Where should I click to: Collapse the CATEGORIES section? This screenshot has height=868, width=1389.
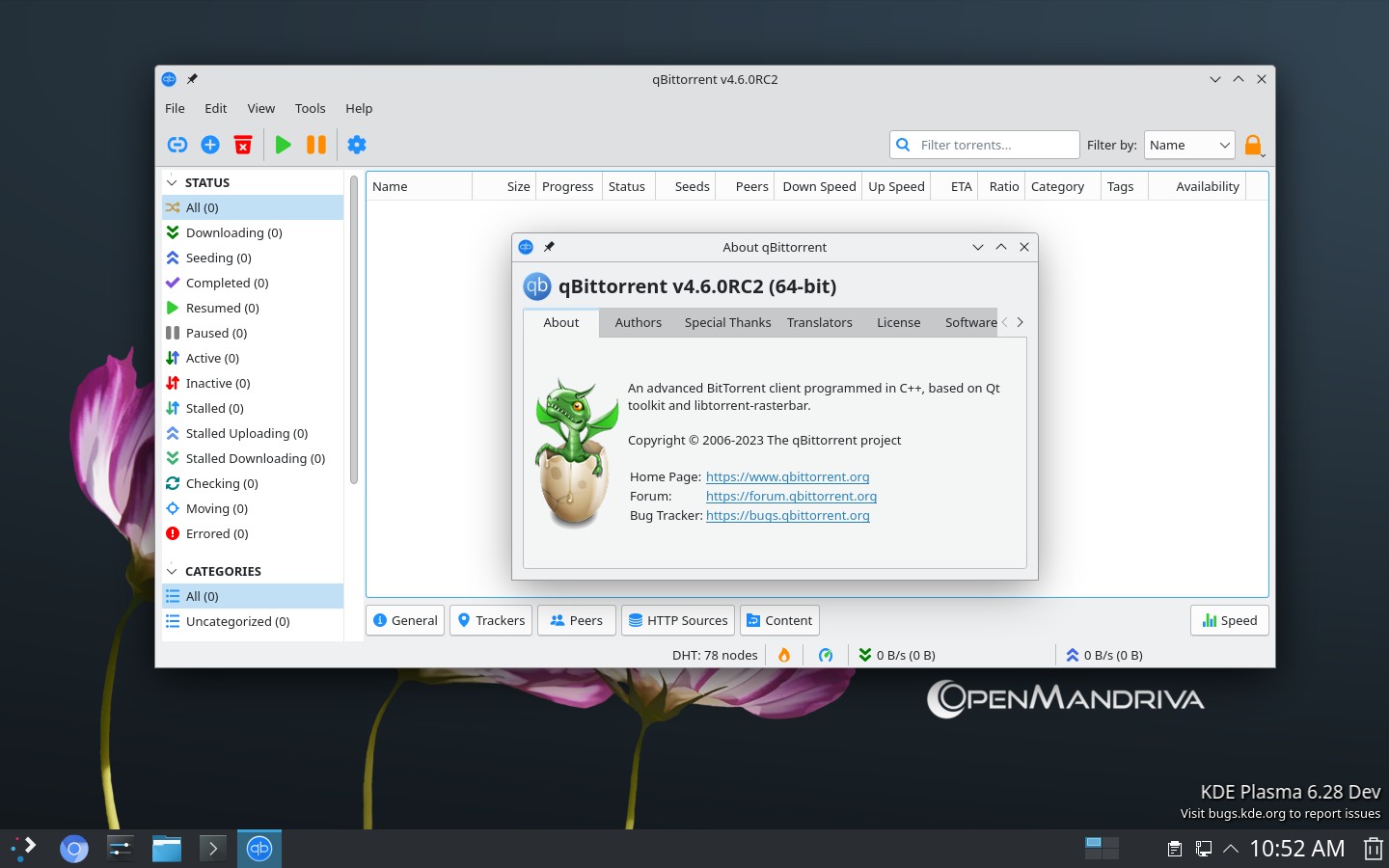pos(173,572)
